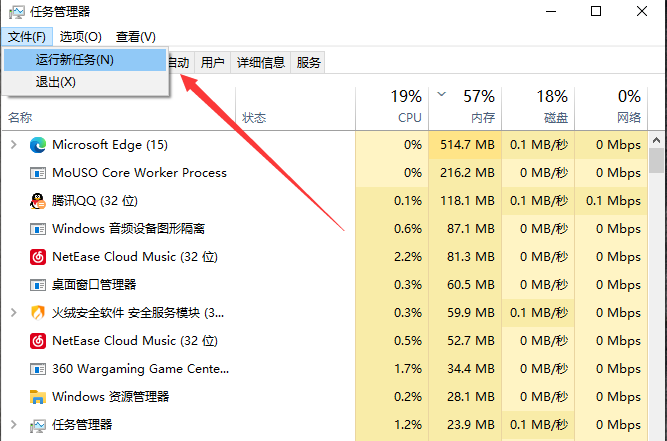Screen dimensions: 667x441
Task: Click the 216.2 MB memory cell
Action: pos(465,173)
